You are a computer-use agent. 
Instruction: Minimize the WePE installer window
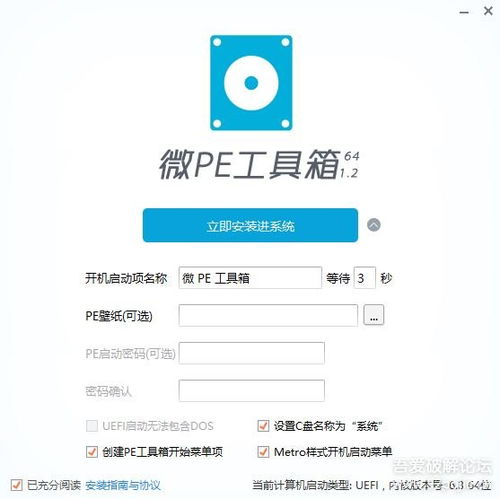pyautogui.click(x=464, y=12)
